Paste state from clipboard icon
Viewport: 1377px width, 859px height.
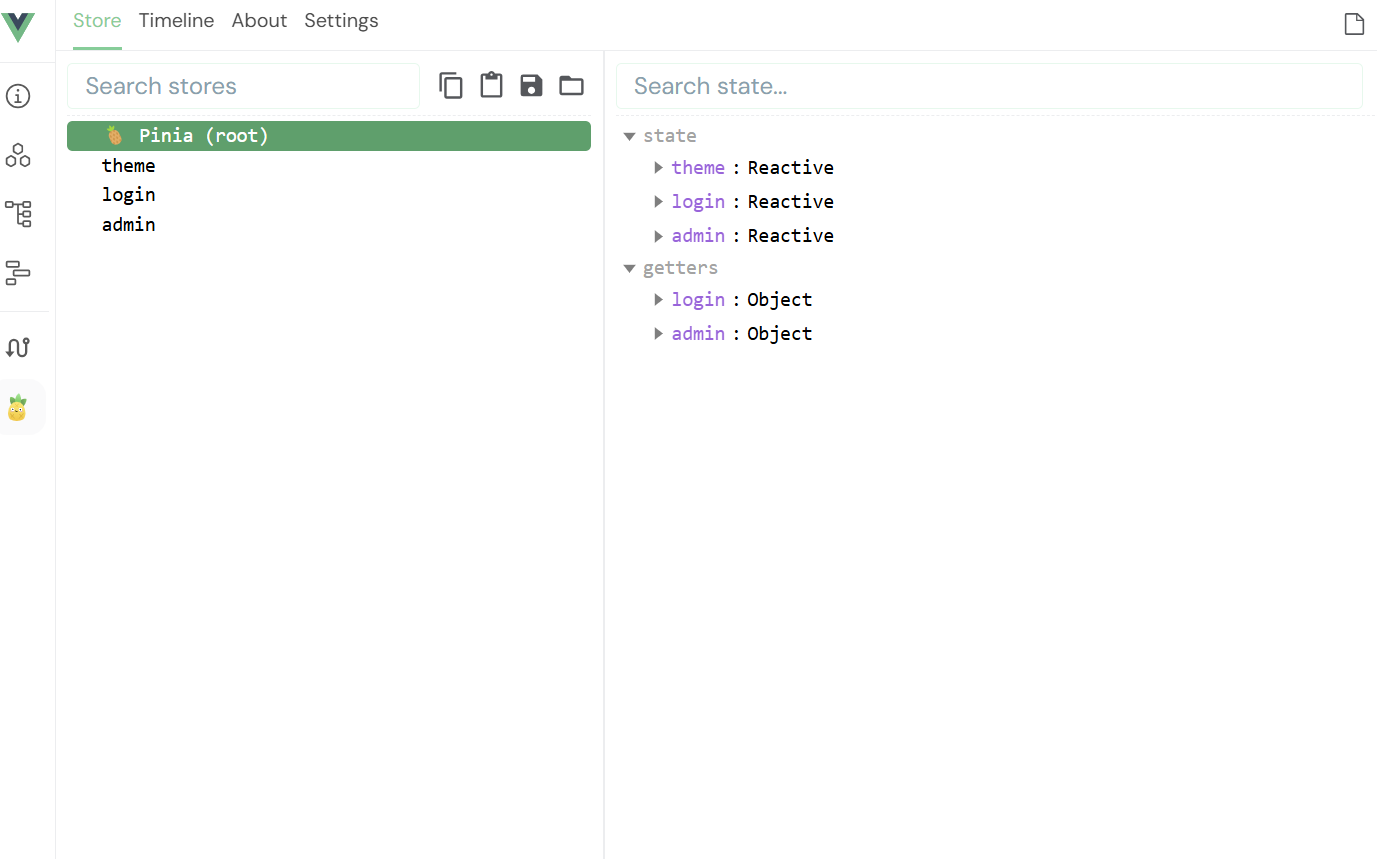pos(491,86)
